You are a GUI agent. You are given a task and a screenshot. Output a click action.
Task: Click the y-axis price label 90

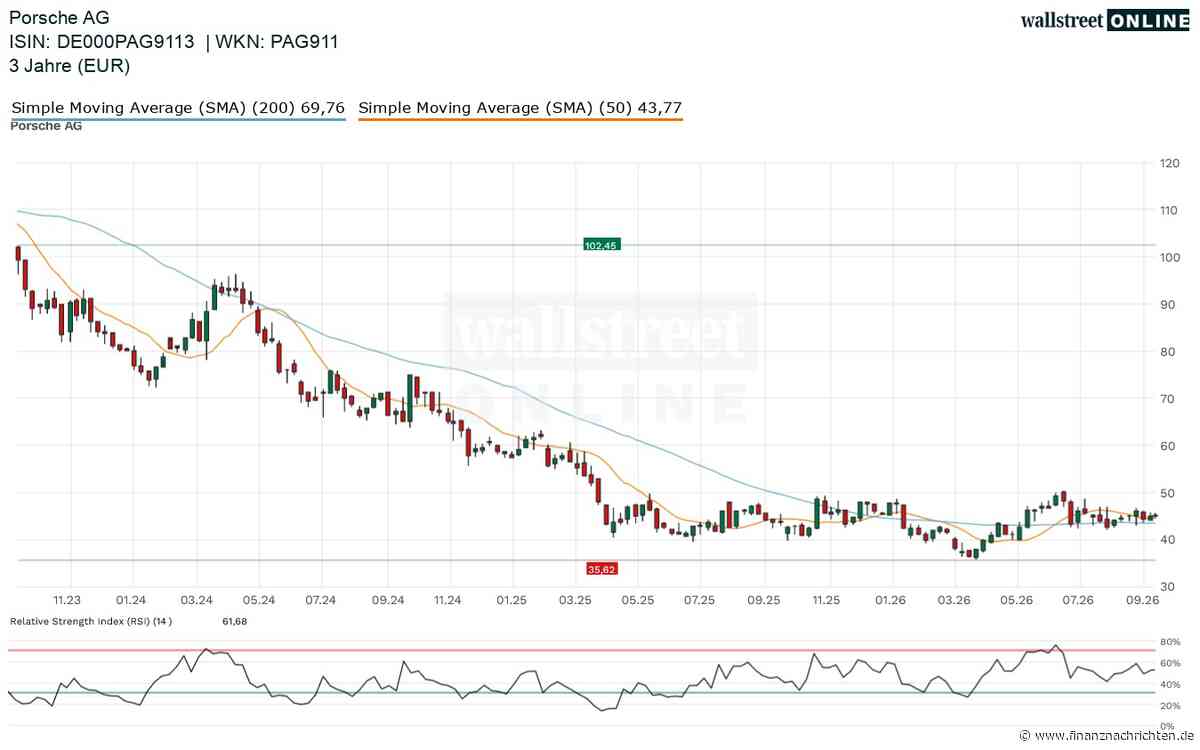[1167, 304]
